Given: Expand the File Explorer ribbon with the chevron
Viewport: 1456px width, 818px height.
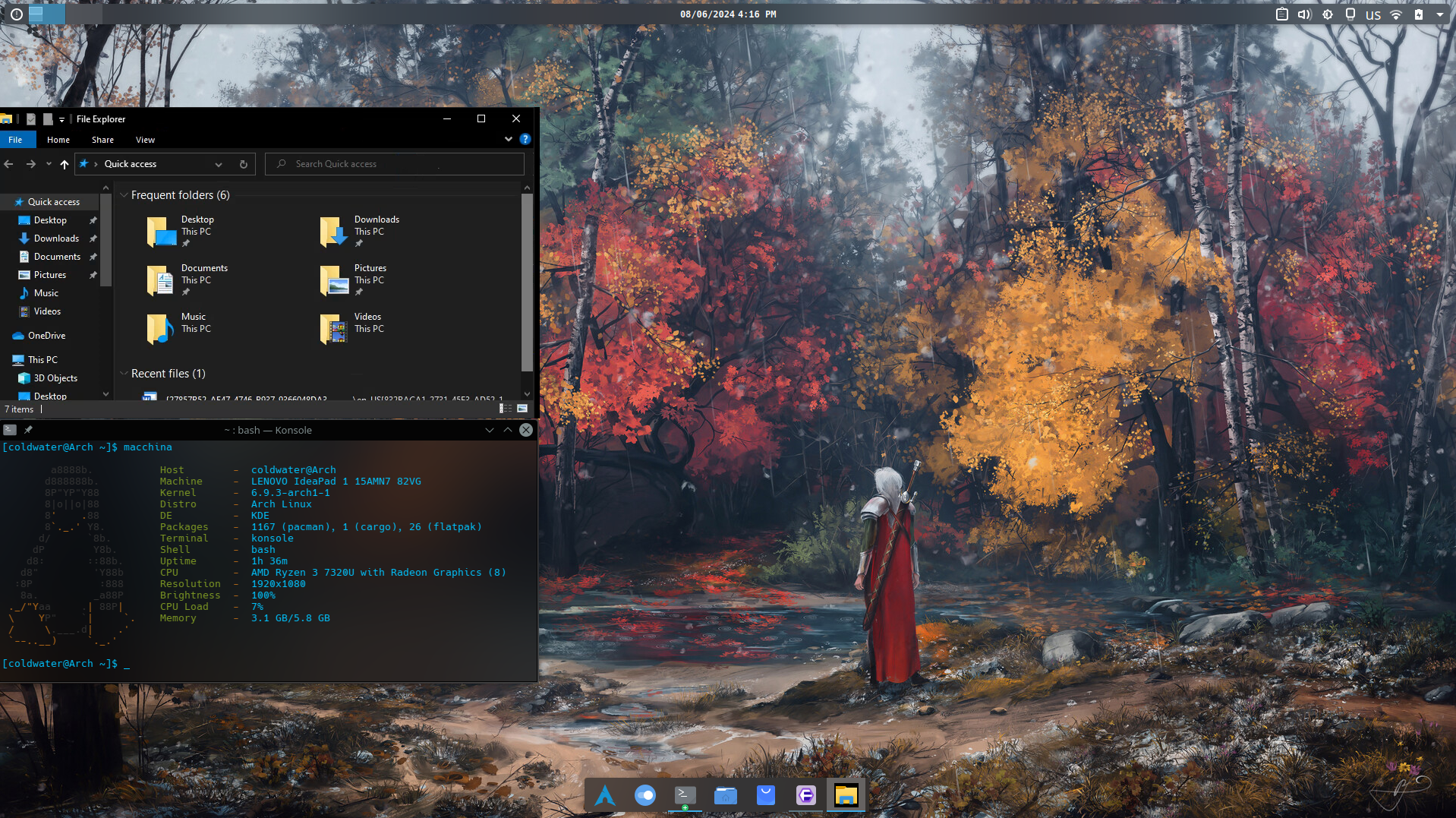Looking at the screenshot, I should tap(509, 139).
